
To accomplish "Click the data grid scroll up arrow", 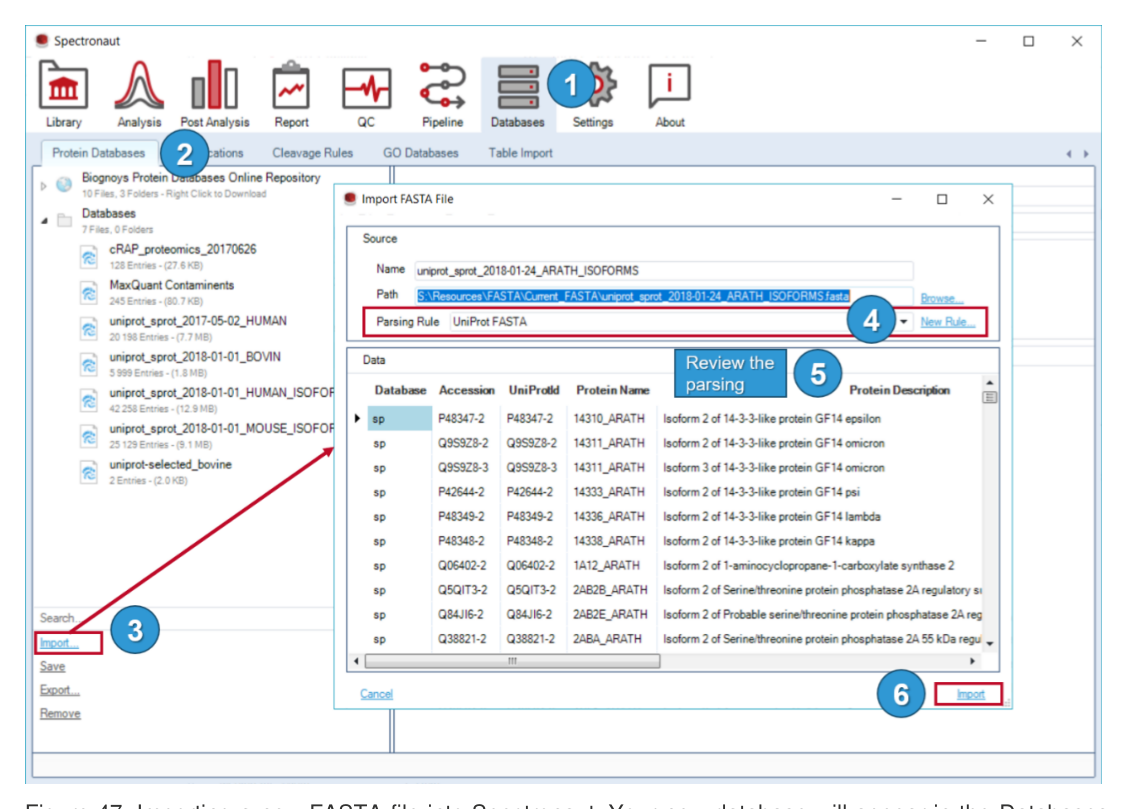I will click(990, 383).
